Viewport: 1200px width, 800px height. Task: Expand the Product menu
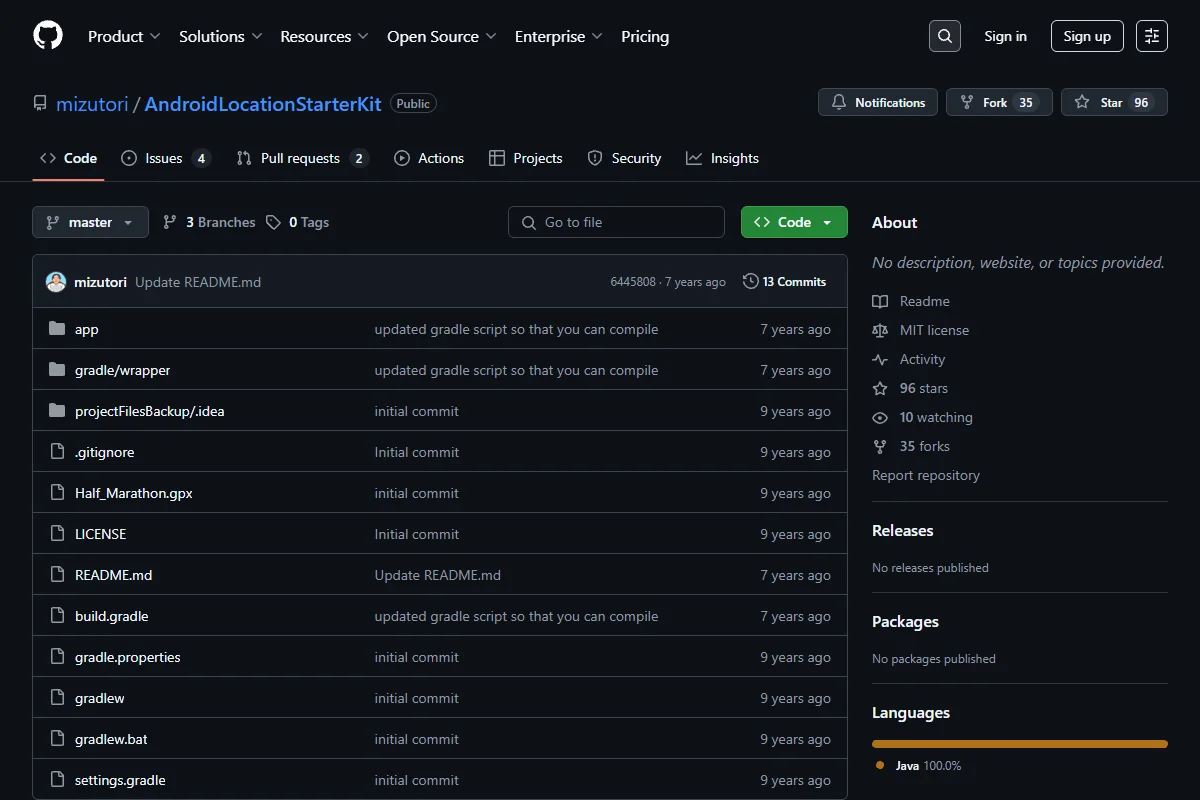pyautogui.click(x=124, y=36)
